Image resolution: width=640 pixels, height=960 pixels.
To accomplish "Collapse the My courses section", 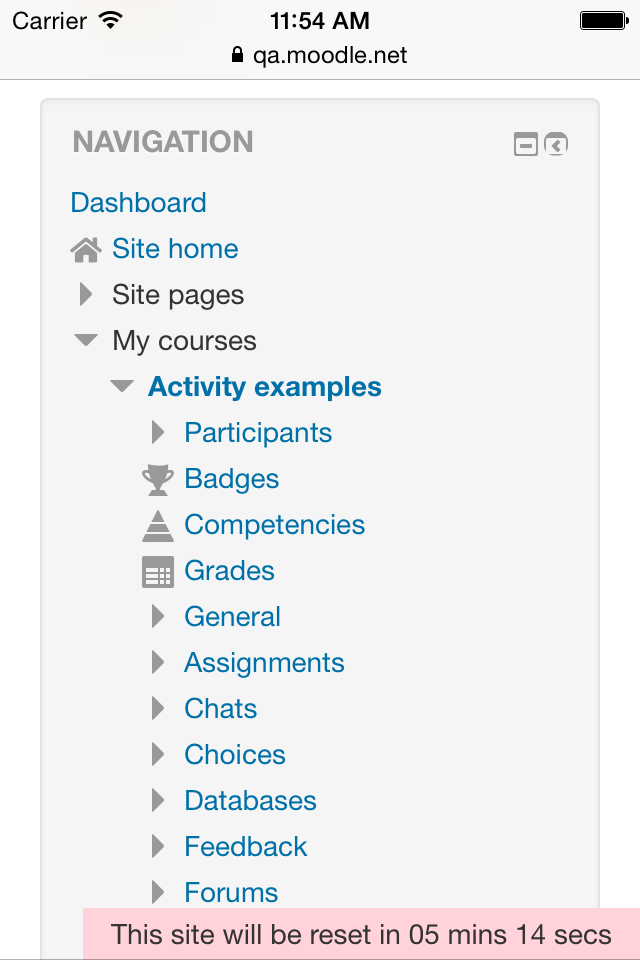I will tap(86, 340).
